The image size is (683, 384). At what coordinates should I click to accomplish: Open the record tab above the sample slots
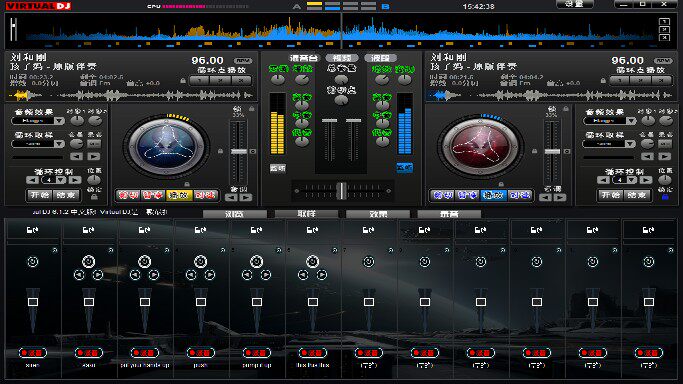[x=449, y=214]
